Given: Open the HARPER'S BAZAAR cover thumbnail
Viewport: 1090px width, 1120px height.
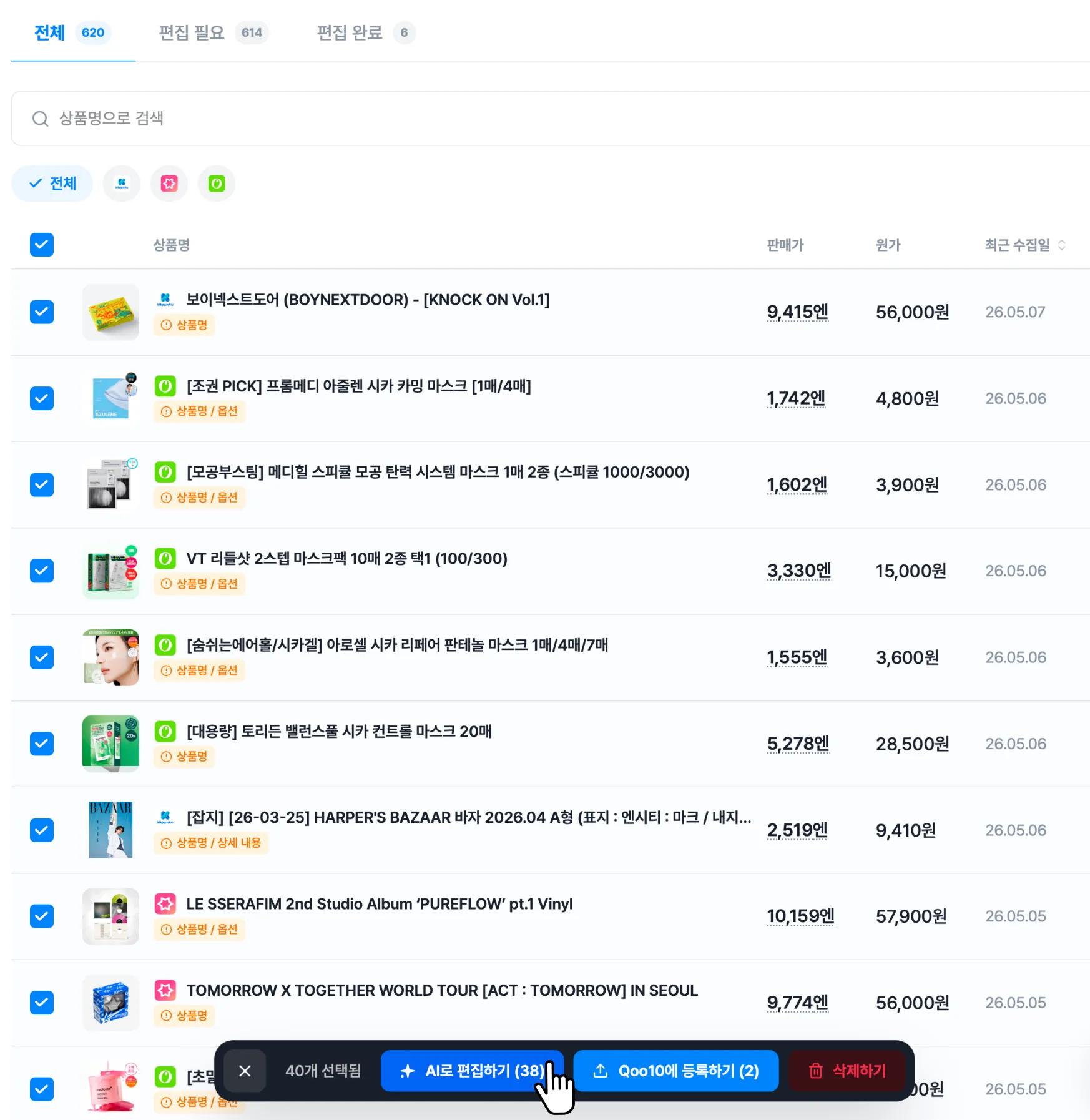Looking at the screenshot, I should click(110, 830).
